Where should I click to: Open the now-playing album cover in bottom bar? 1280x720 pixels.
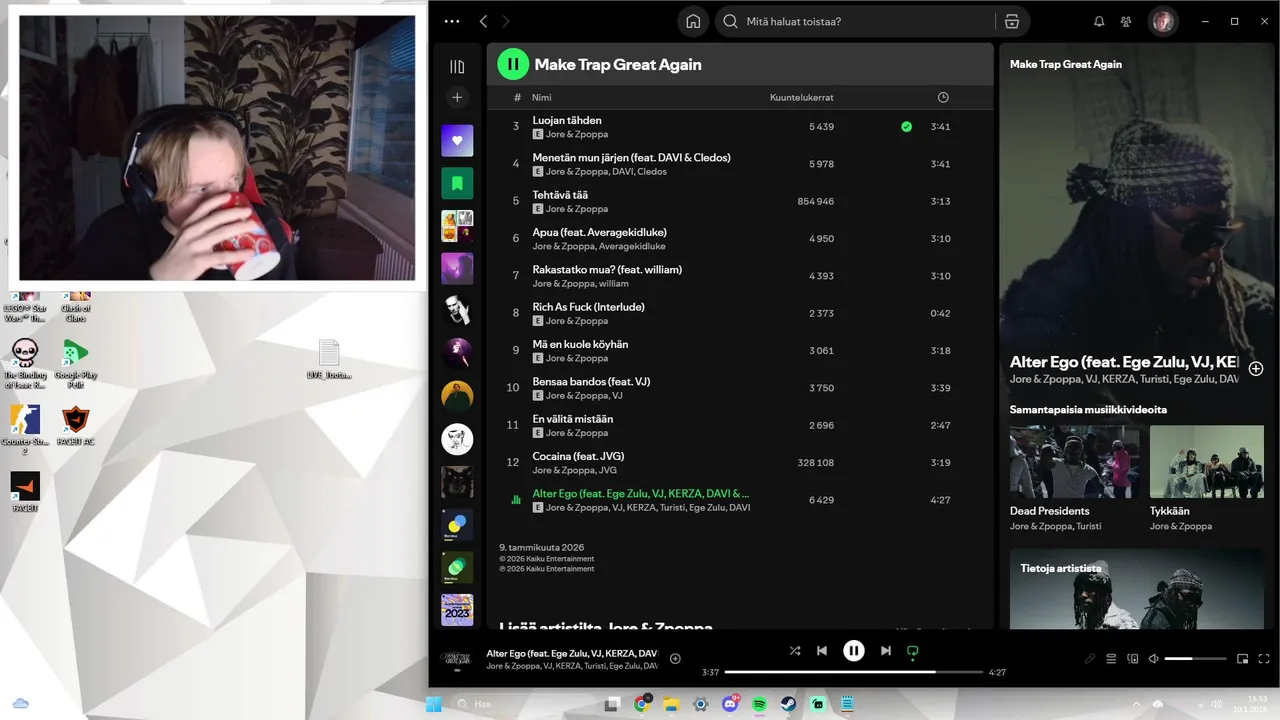pos(457,658)
